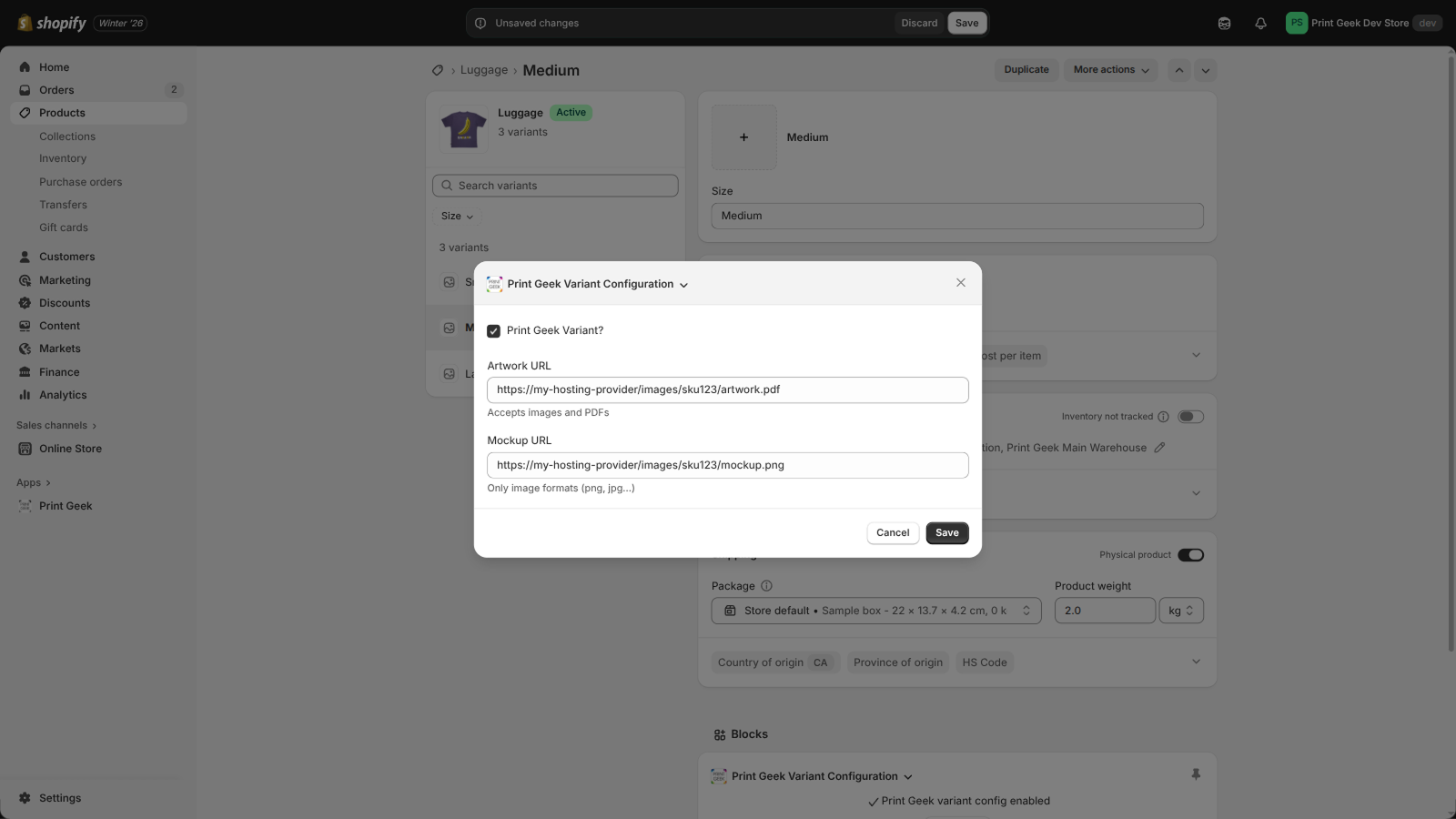Click Save in the dialog
Viewport: 1456px width, 819px height.
tap(947, 533)
